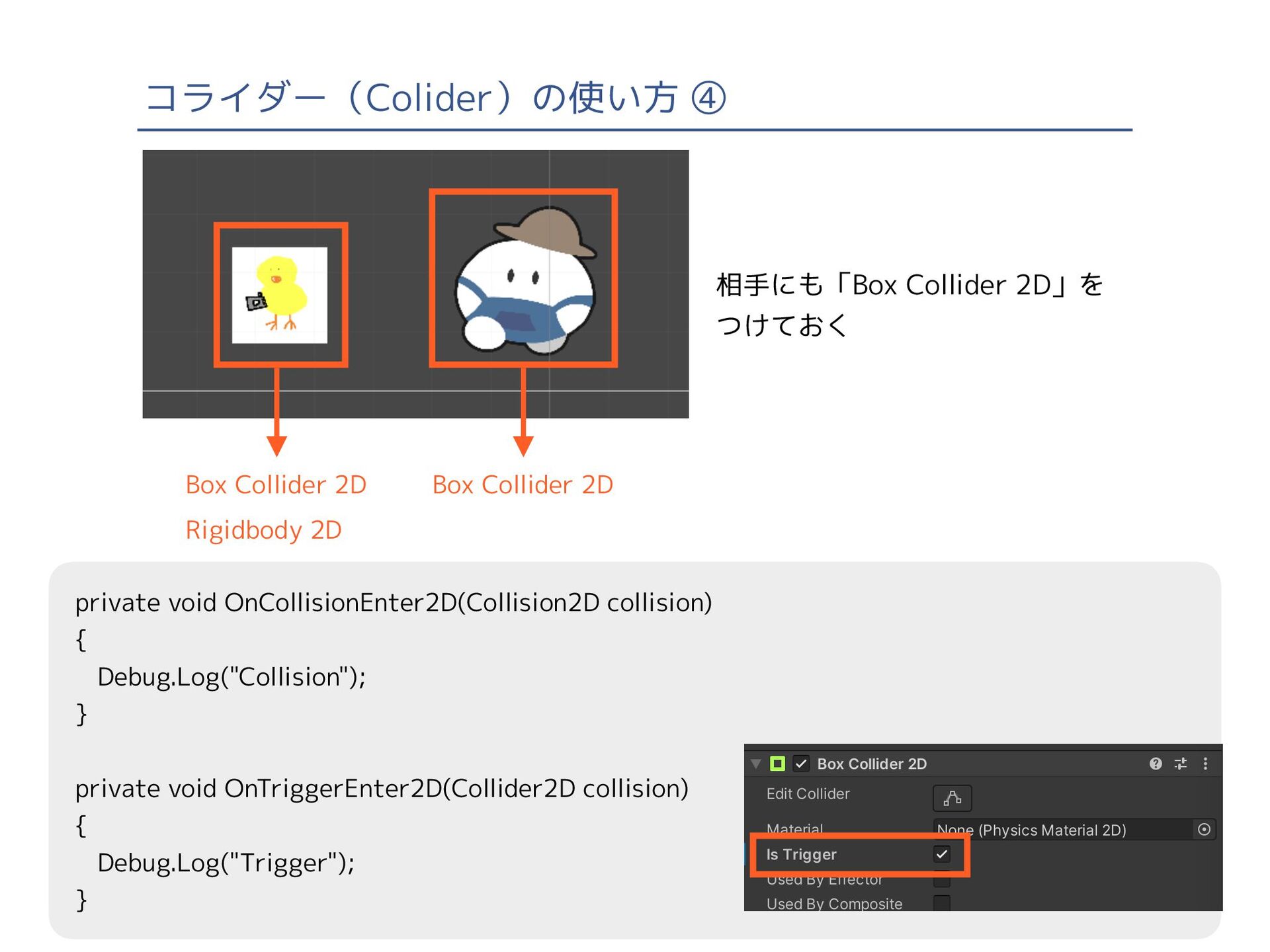Click the Is Trigger property label
This screenshot has height=952, width=1270.
(x=801, y=854)
